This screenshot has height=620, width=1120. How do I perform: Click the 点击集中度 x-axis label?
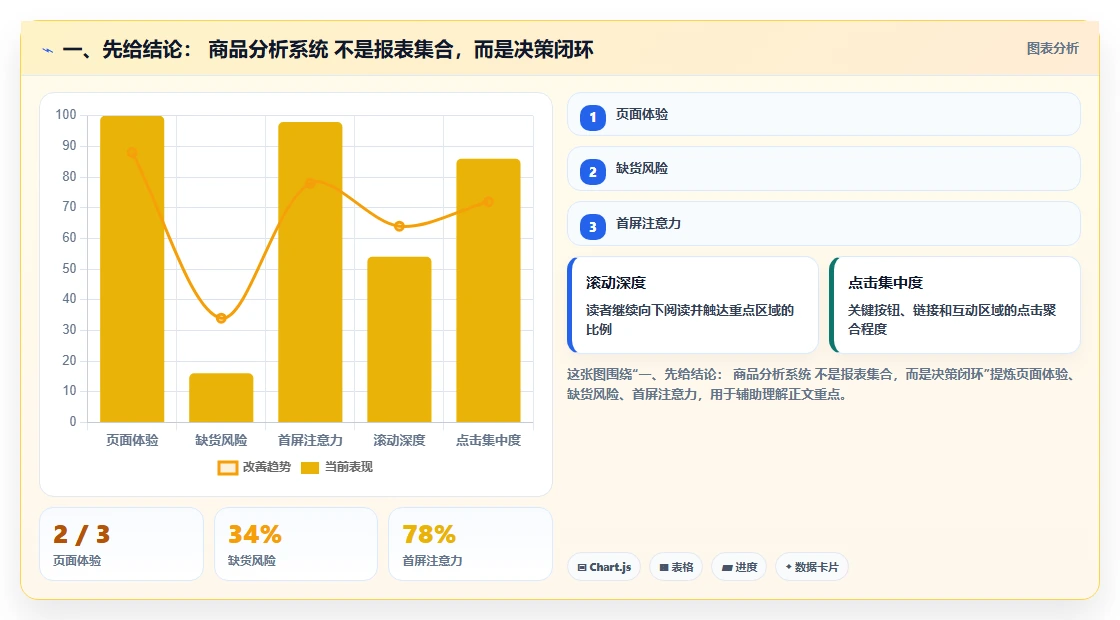pos(489,440)
